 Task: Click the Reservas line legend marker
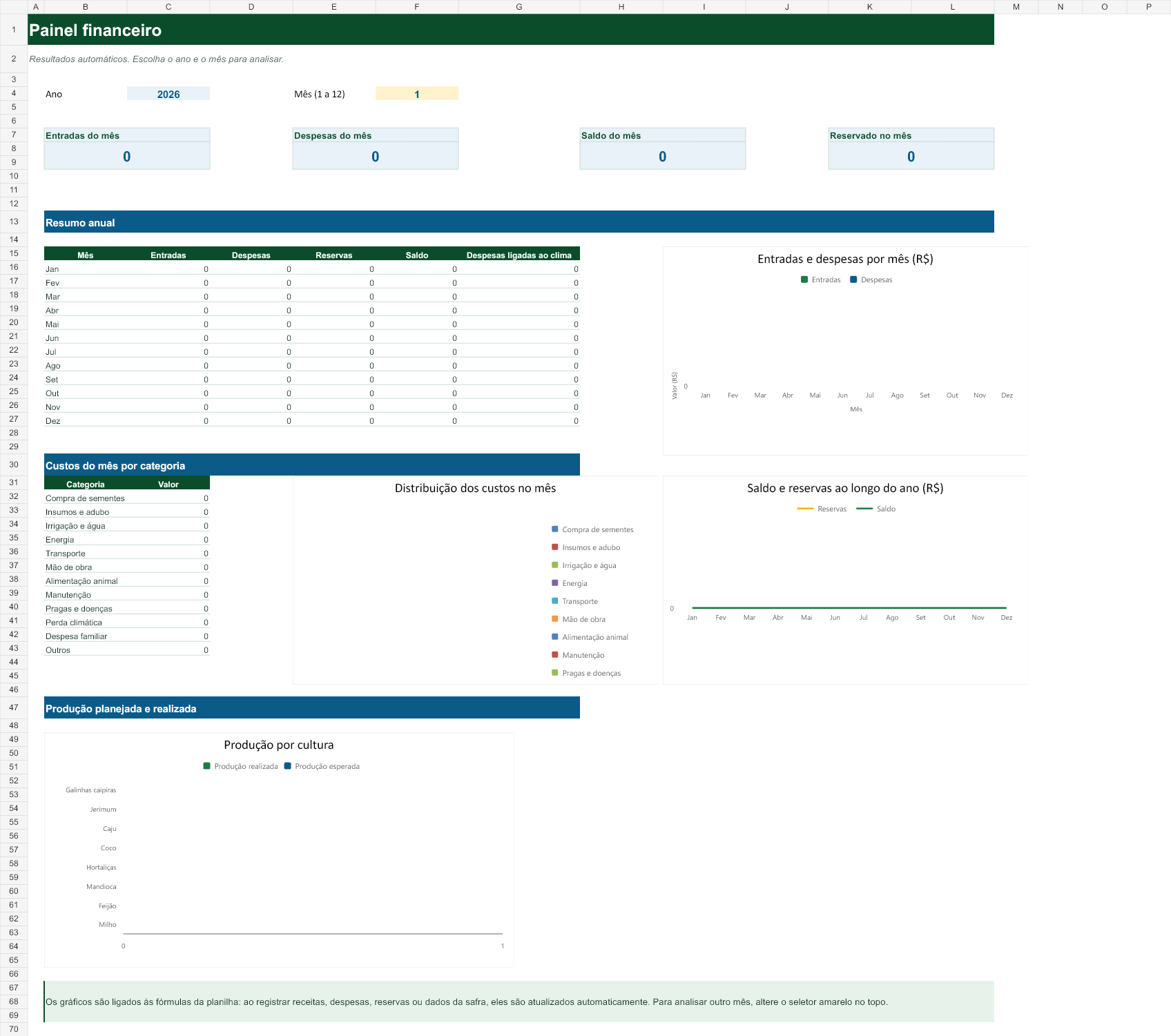tap(805, 509)
